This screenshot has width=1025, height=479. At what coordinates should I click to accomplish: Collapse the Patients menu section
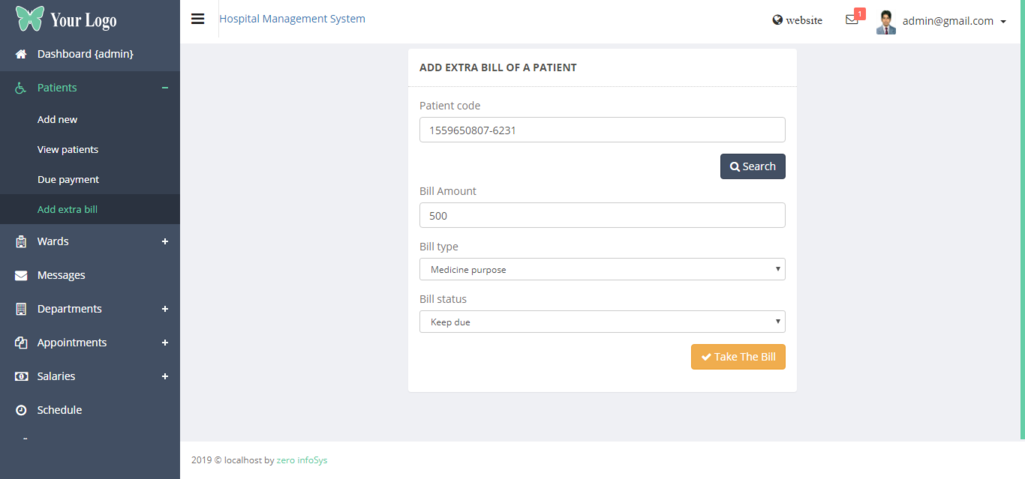165,88
